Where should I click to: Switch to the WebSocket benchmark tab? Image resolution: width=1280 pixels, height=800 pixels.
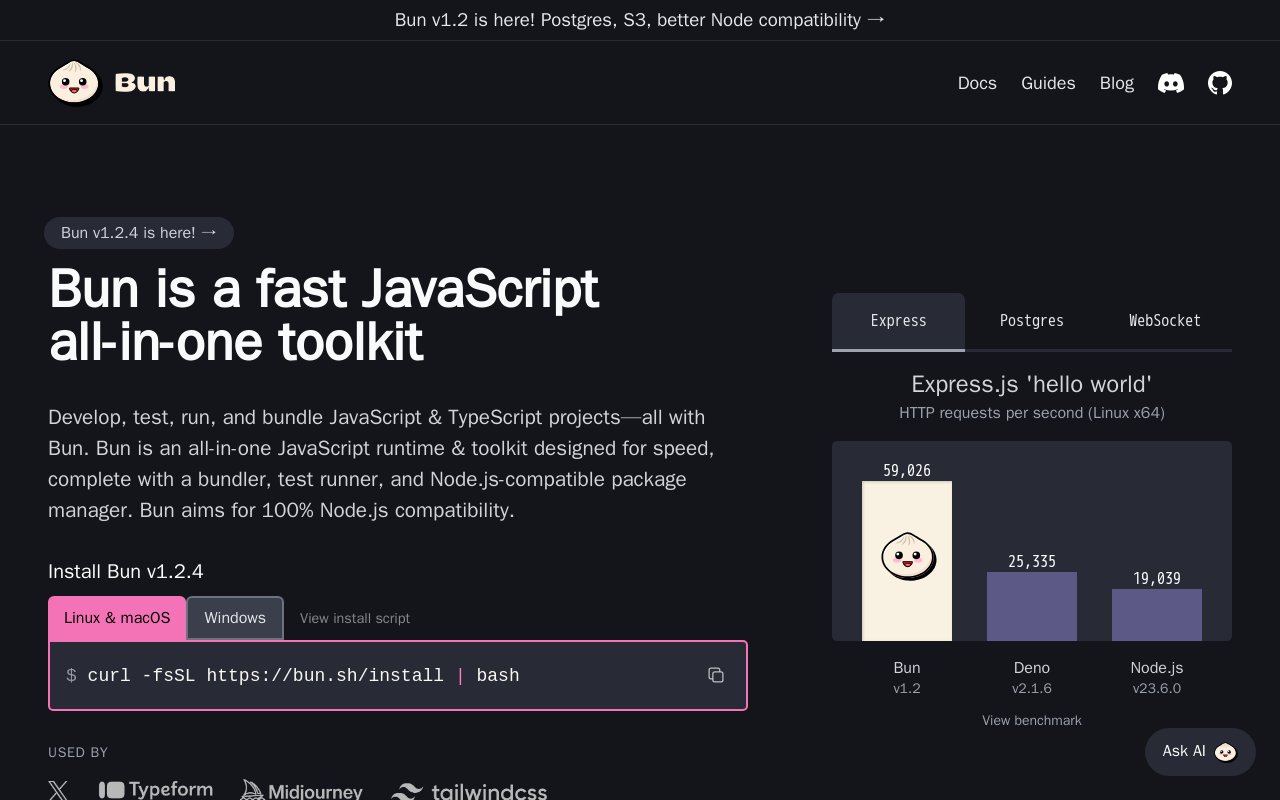[x=1165, y=321]
